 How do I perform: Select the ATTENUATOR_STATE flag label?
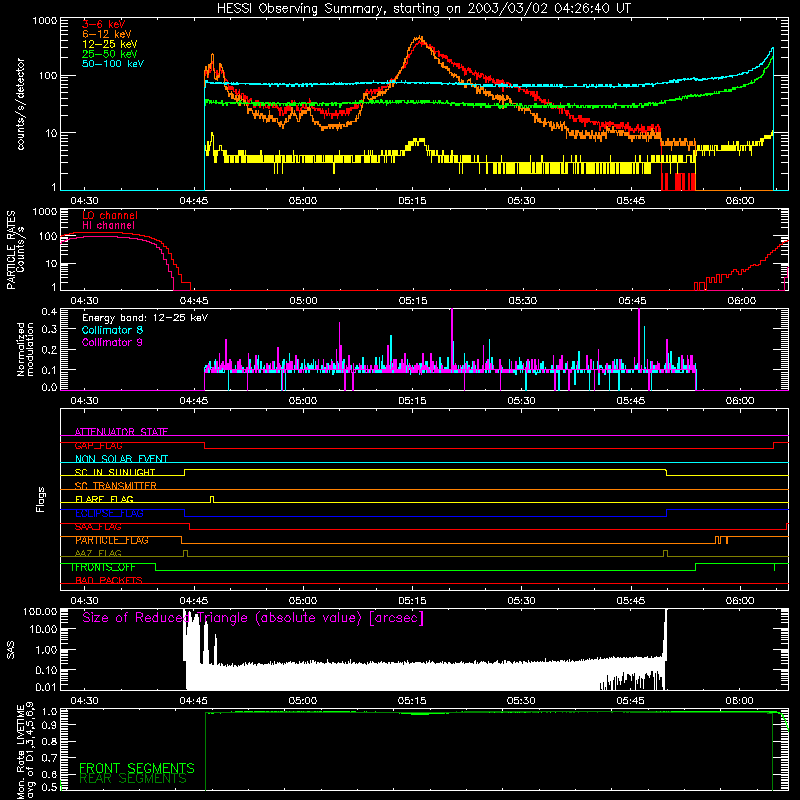coord(121,432)
